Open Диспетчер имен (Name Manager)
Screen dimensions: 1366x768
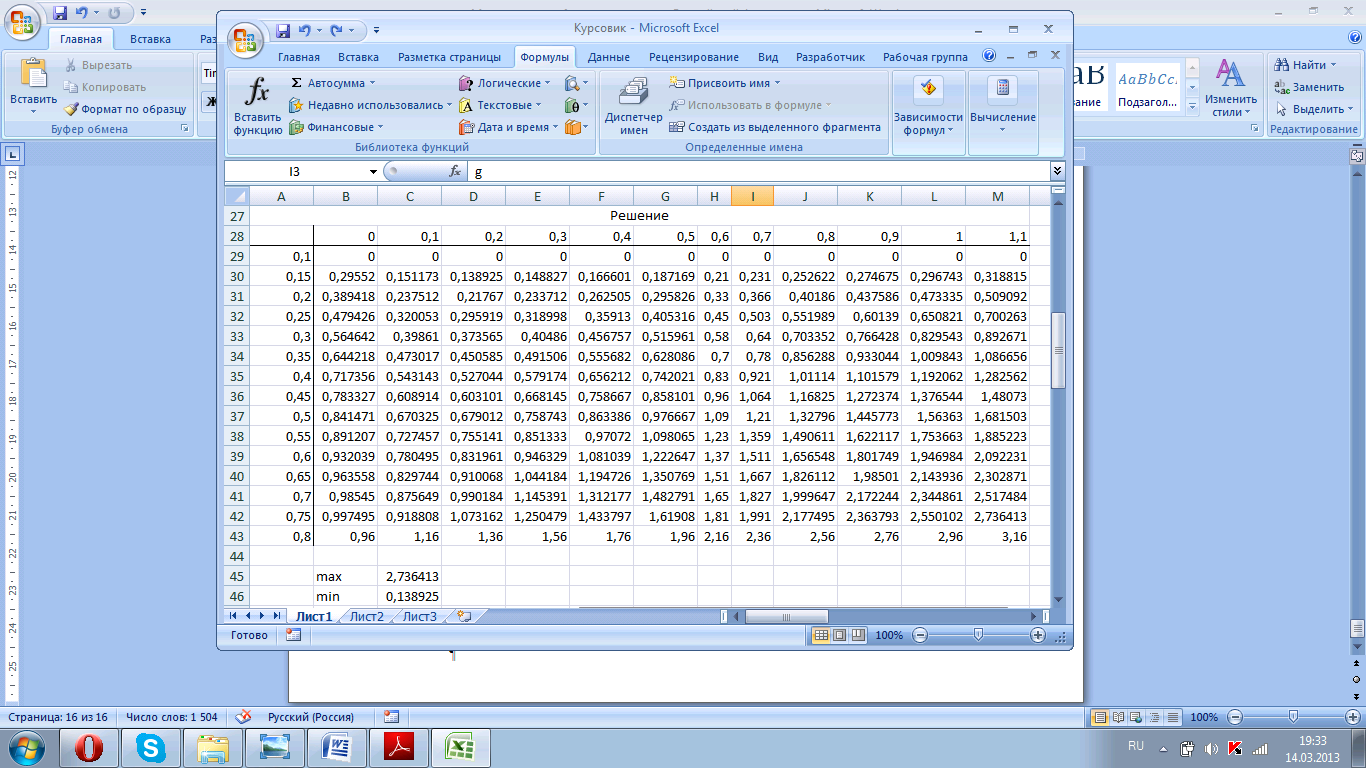(634, 107)
